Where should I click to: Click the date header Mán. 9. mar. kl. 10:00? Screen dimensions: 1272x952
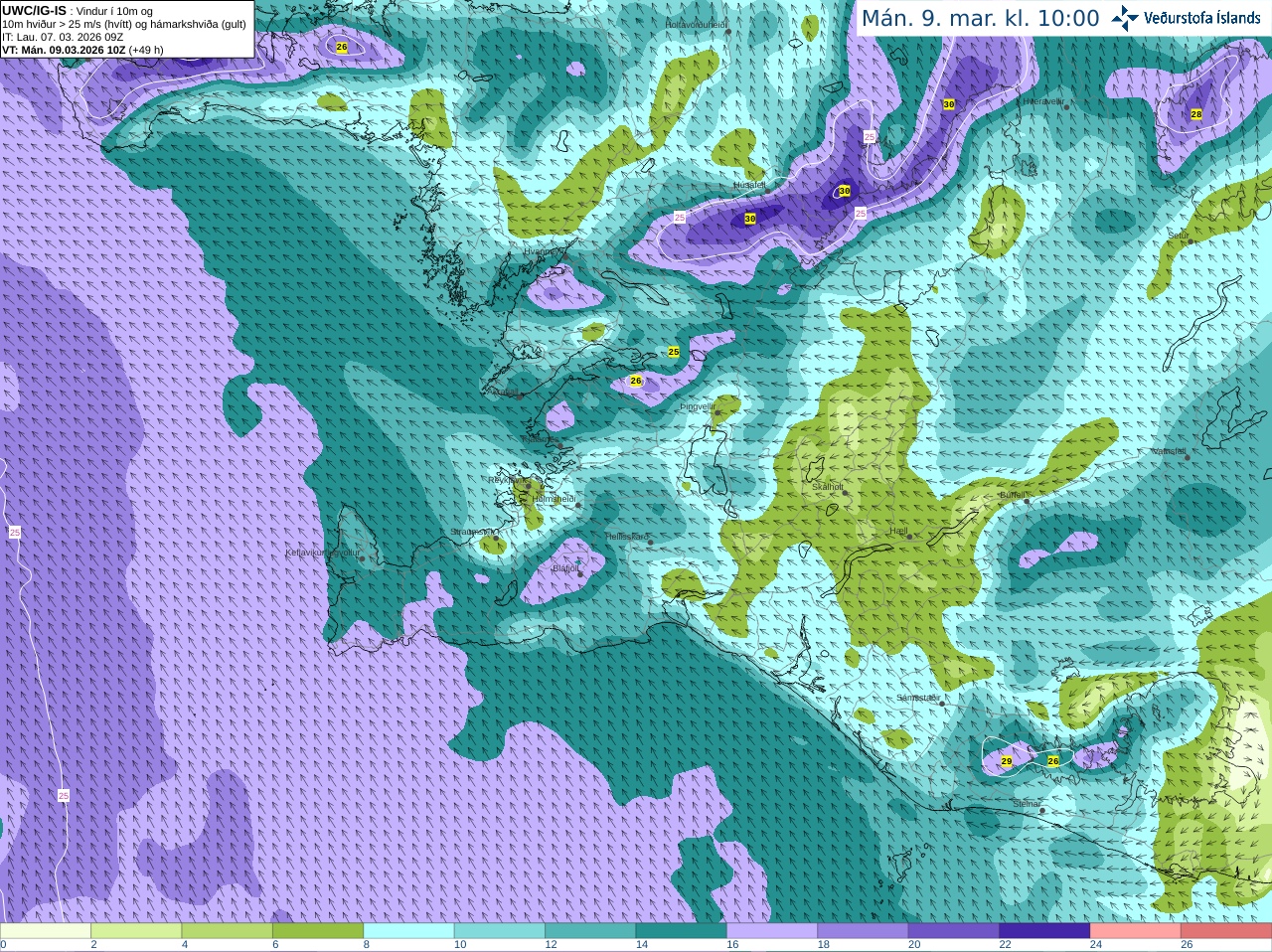pos(980,18)
